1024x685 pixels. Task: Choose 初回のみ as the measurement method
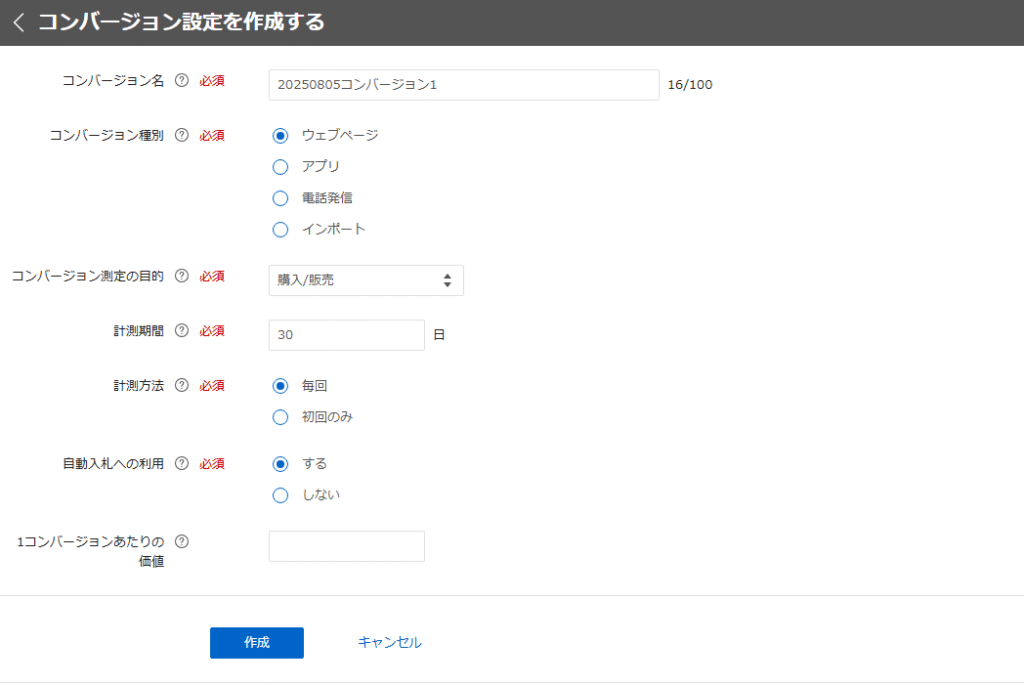pyautogui.click(x=280, y=417)
